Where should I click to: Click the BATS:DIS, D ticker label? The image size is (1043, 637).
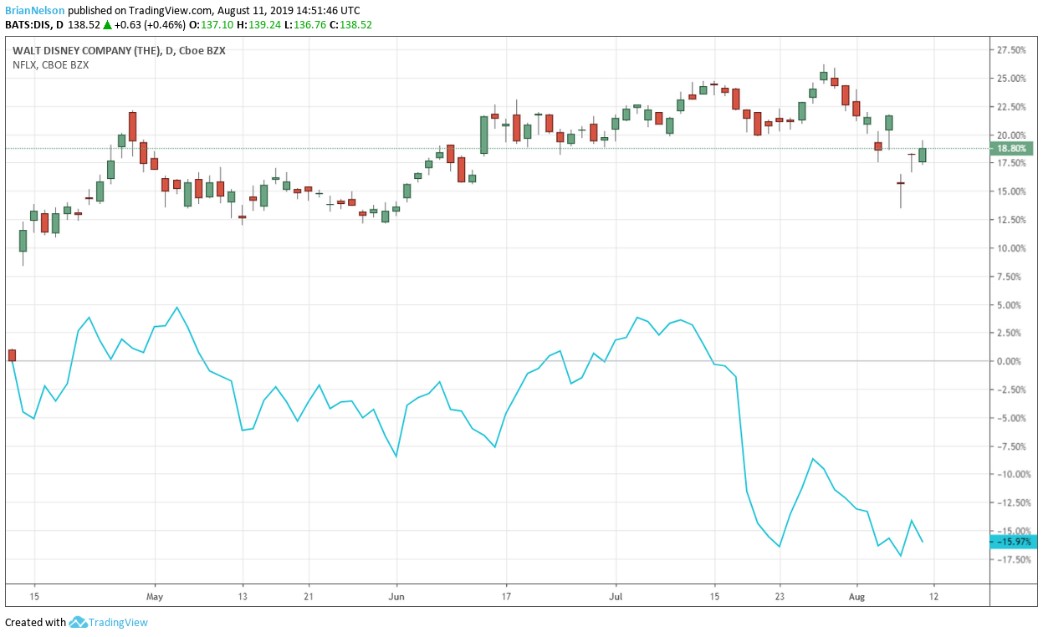pyautogui.click(x=35, y=24)
